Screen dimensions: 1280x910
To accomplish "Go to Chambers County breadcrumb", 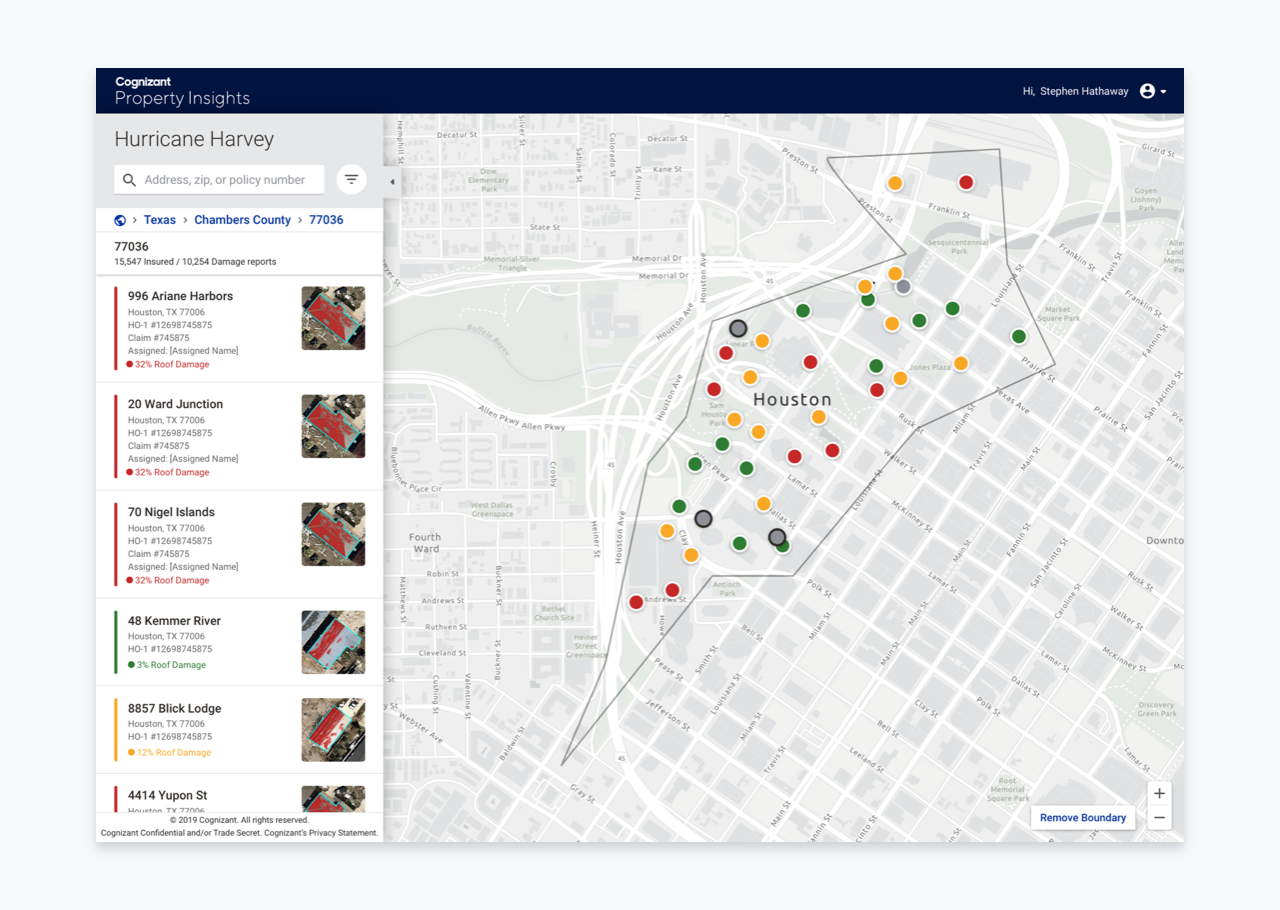I will [x=243, y=220].
